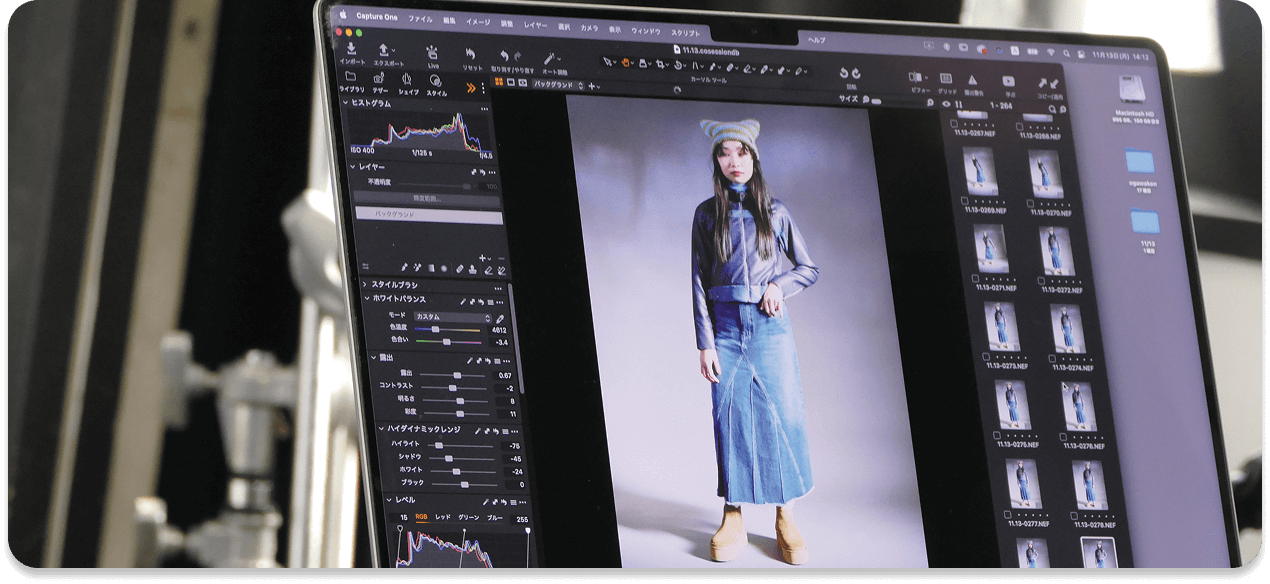
Task: Click the Import (インポート) toolbar icon
Action: point(351,50)
